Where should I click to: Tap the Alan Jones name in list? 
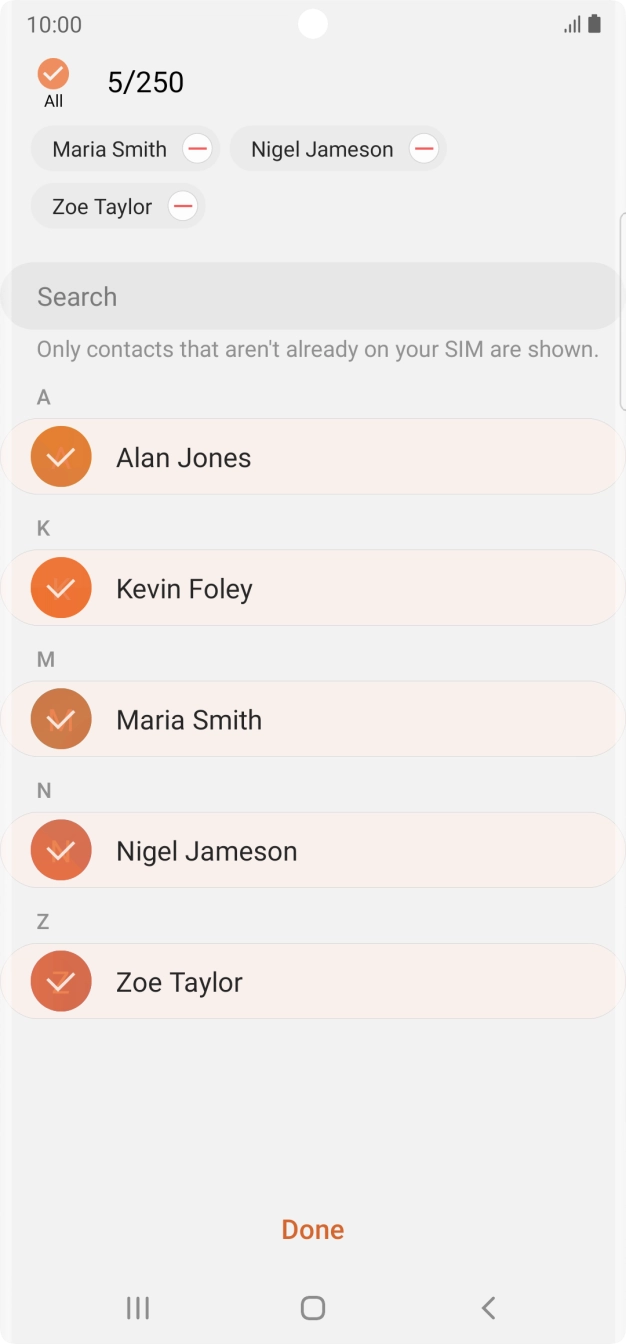click(183, 458)
